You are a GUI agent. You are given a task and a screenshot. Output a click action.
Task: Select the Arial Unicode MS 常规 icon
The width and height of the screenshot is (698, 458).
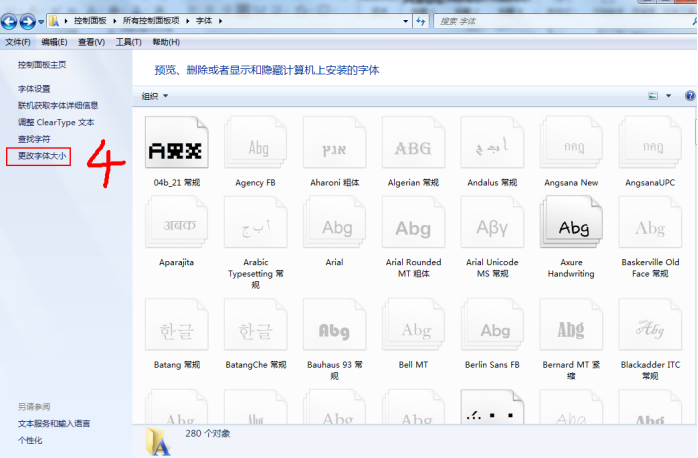[492, 222]
